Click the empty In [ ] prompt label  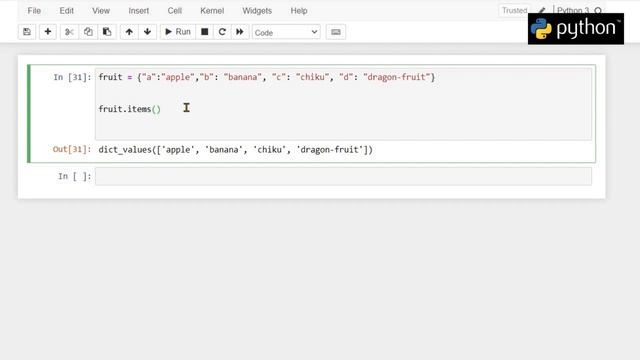pyautogui.click(x=75, y=176)
